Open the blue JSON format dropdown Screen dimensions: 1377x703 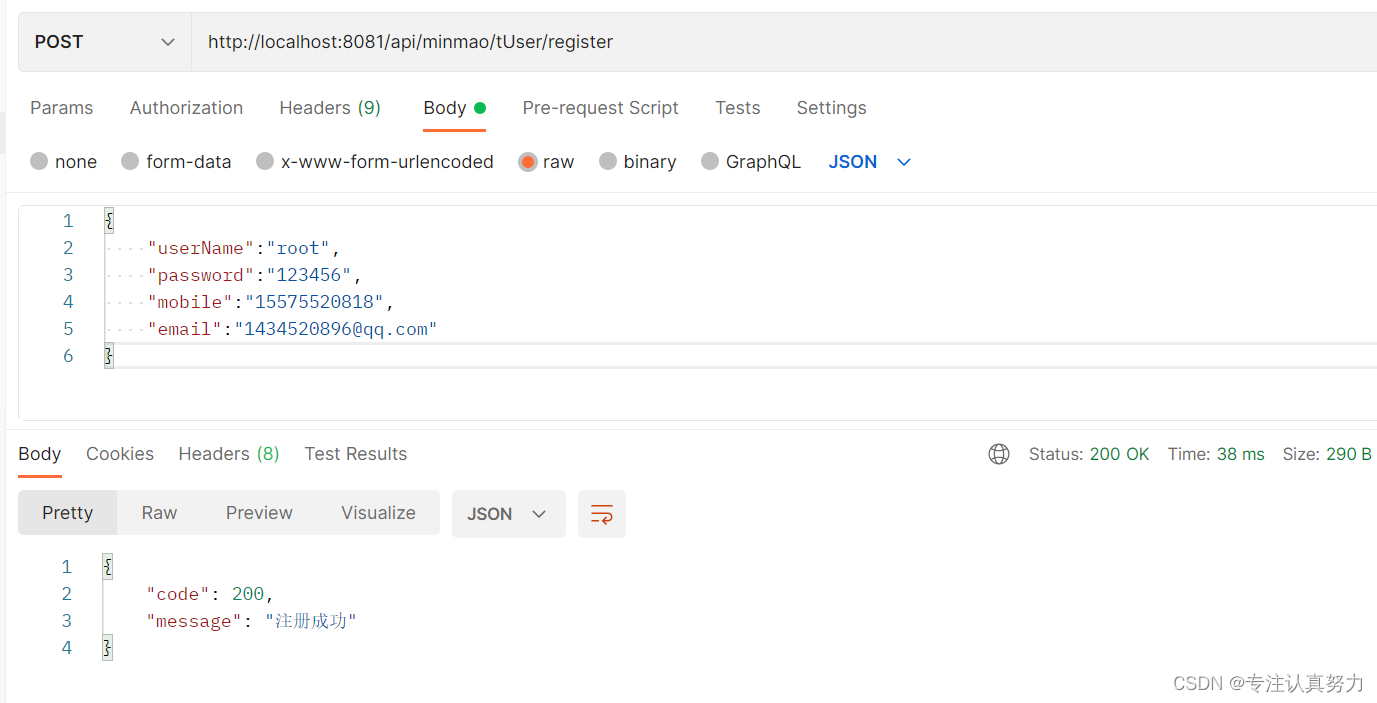[870, 162]
